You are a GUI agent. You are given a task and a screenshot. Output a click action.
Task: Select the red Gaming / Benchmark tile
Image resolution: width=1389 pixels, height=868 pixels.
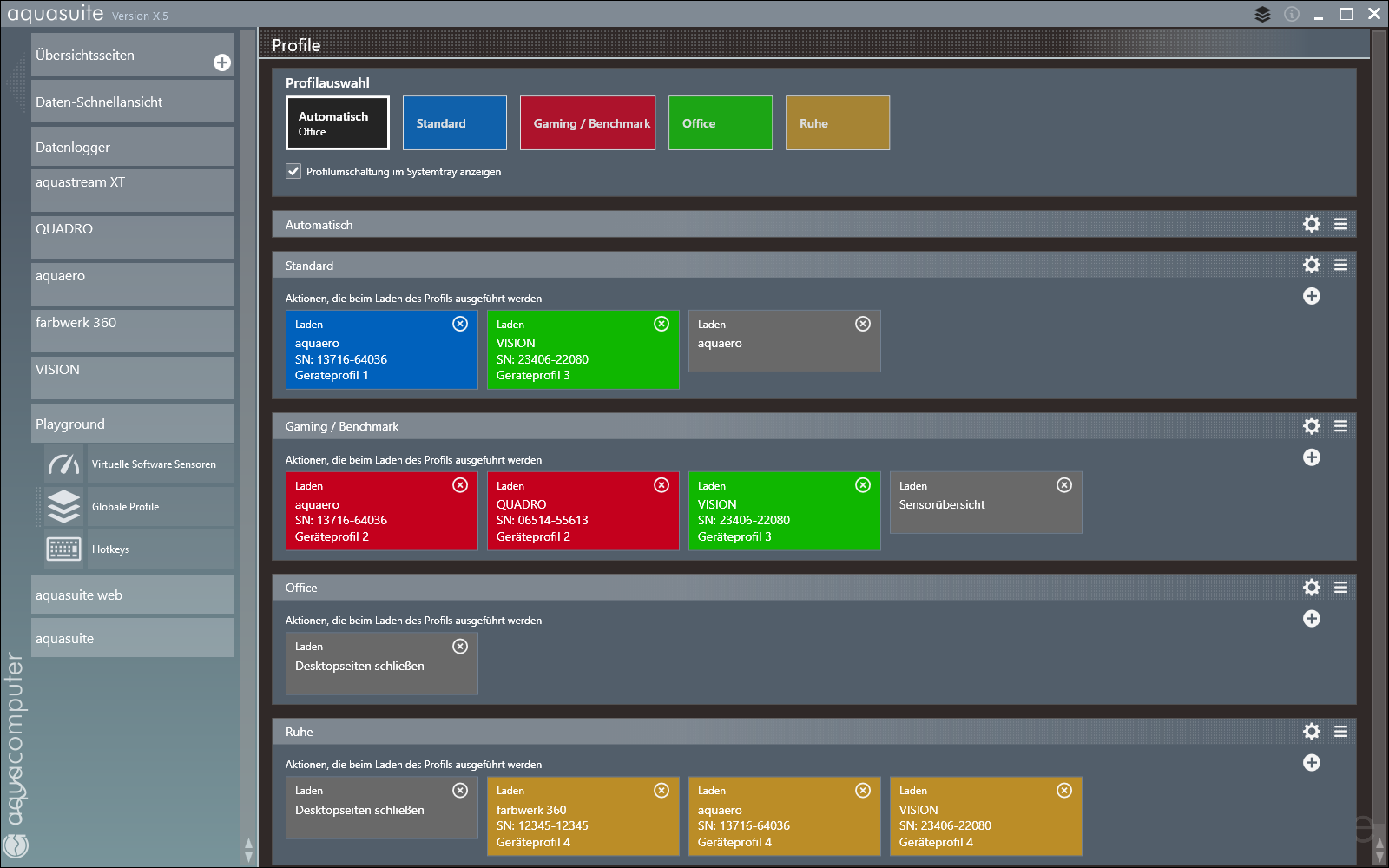588,123
